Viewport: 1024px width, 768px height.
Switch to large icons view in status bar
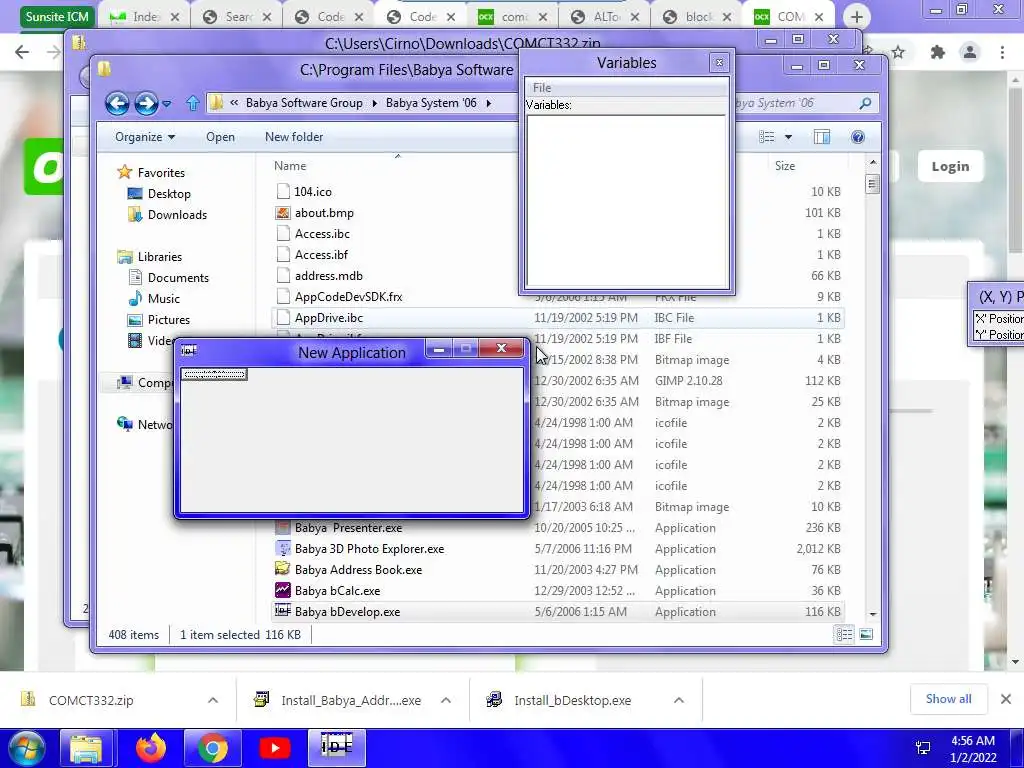[x=866, y=634]
